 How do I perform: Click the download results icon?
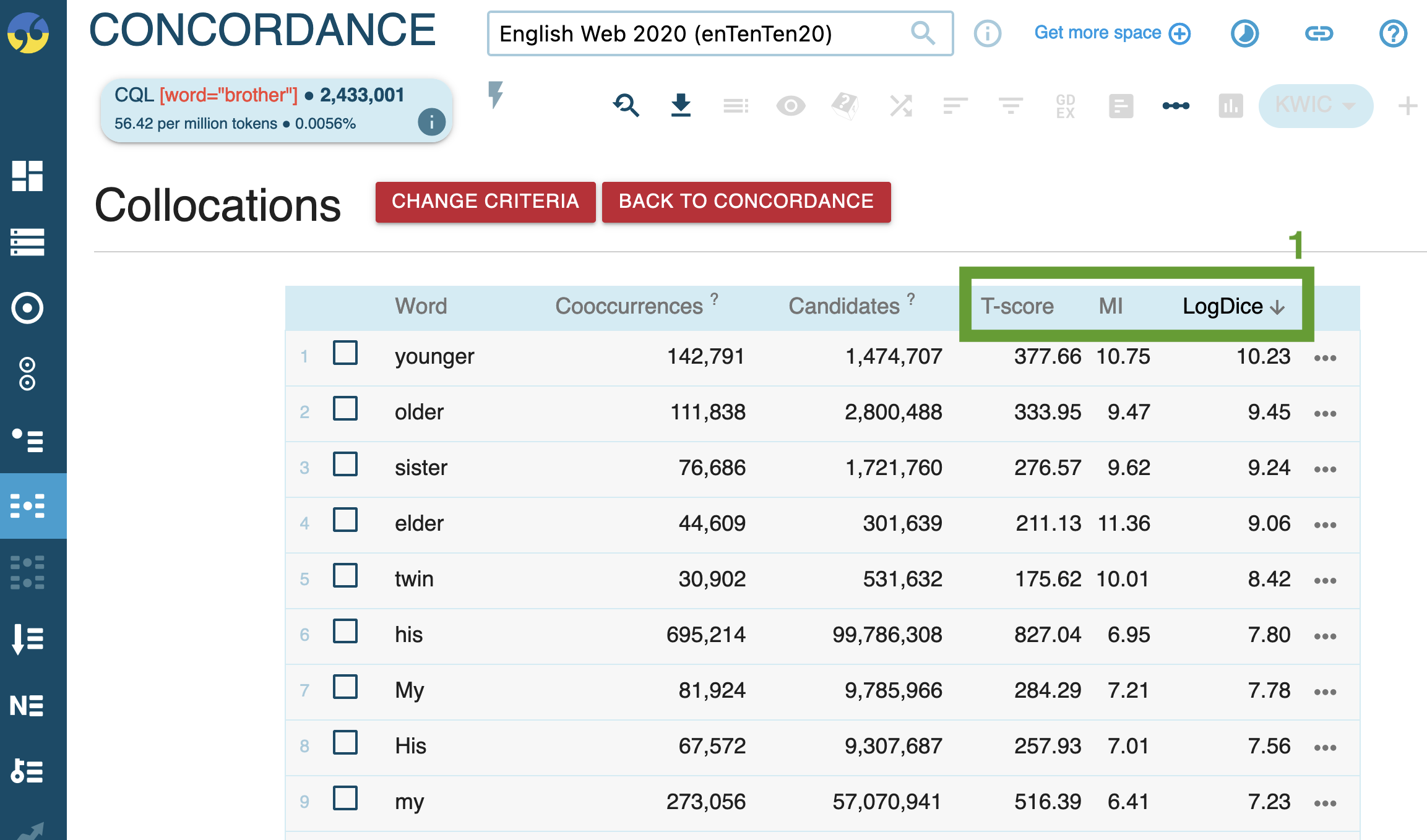[x=681, y=106]
